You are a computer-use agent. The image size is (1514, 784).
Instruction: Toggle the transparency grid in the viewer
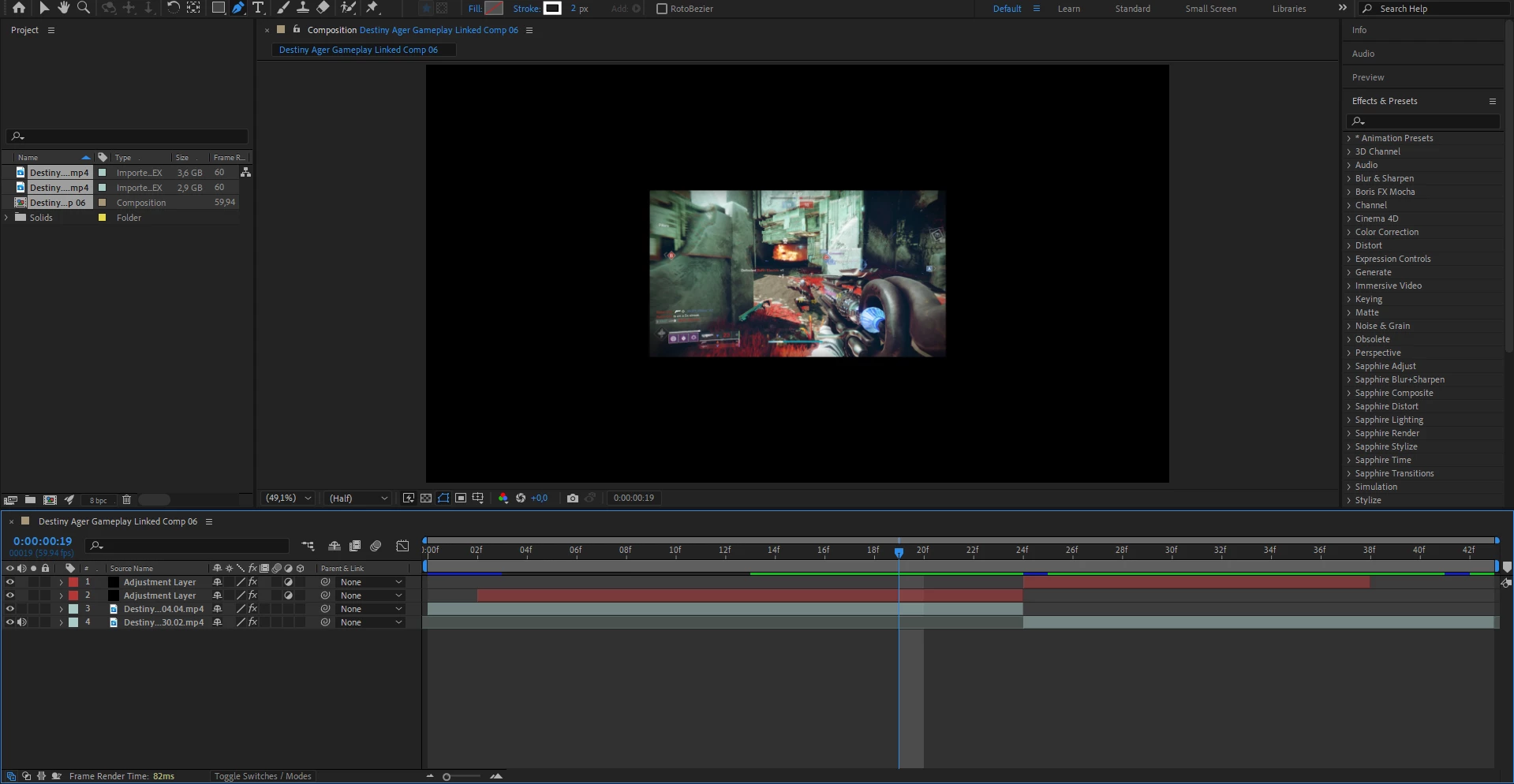[426, 498]
